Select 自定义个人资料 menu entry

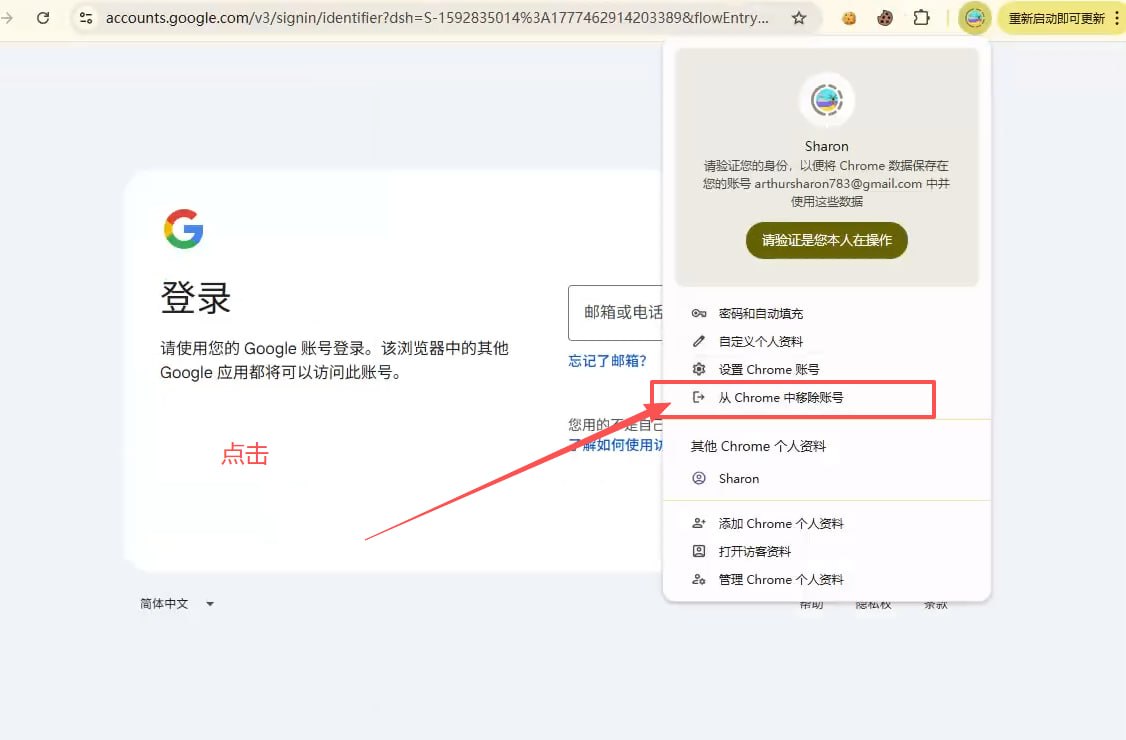(x=760, y=342)
